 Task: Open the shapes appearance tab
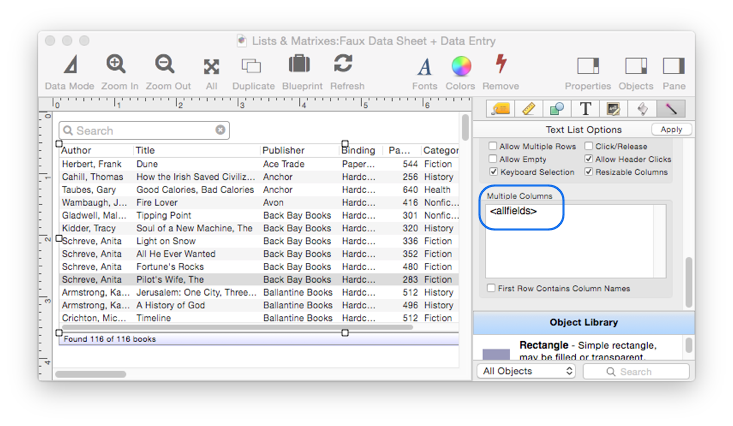tap(557, 109)
